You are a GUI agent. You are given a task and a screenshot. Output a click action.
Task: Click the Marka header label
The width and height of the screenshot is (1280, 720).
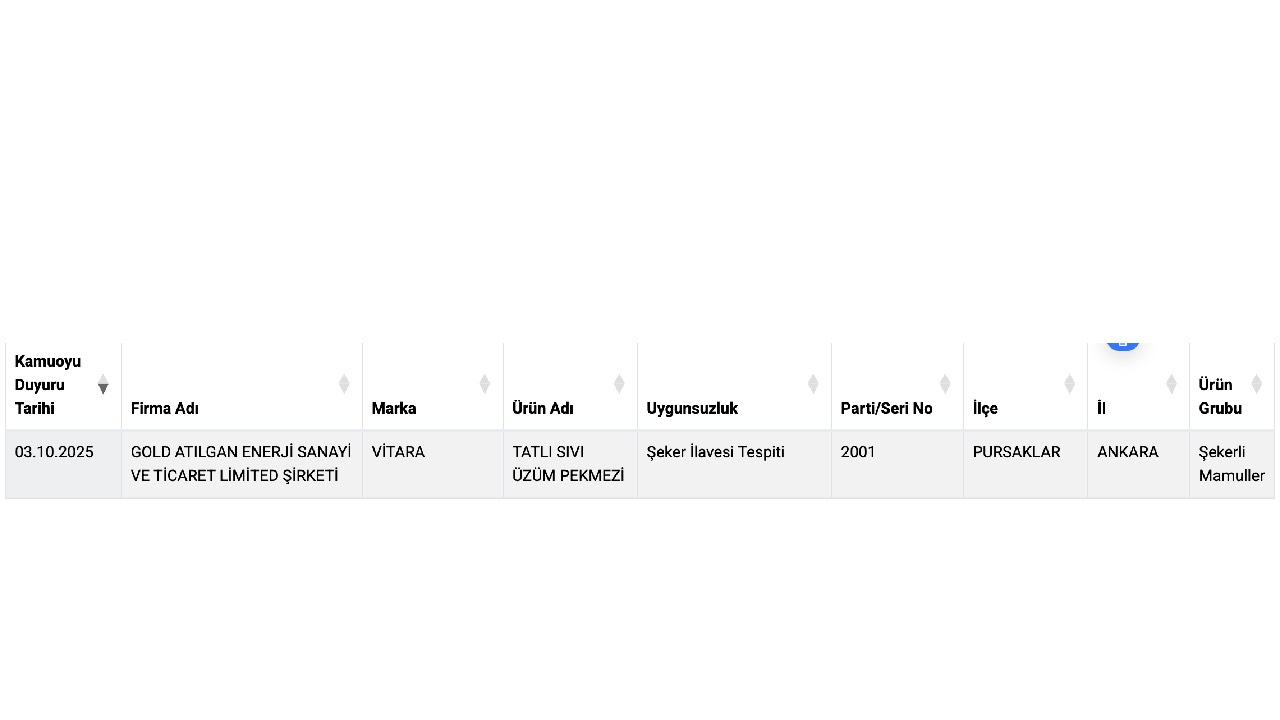point(394,408)
